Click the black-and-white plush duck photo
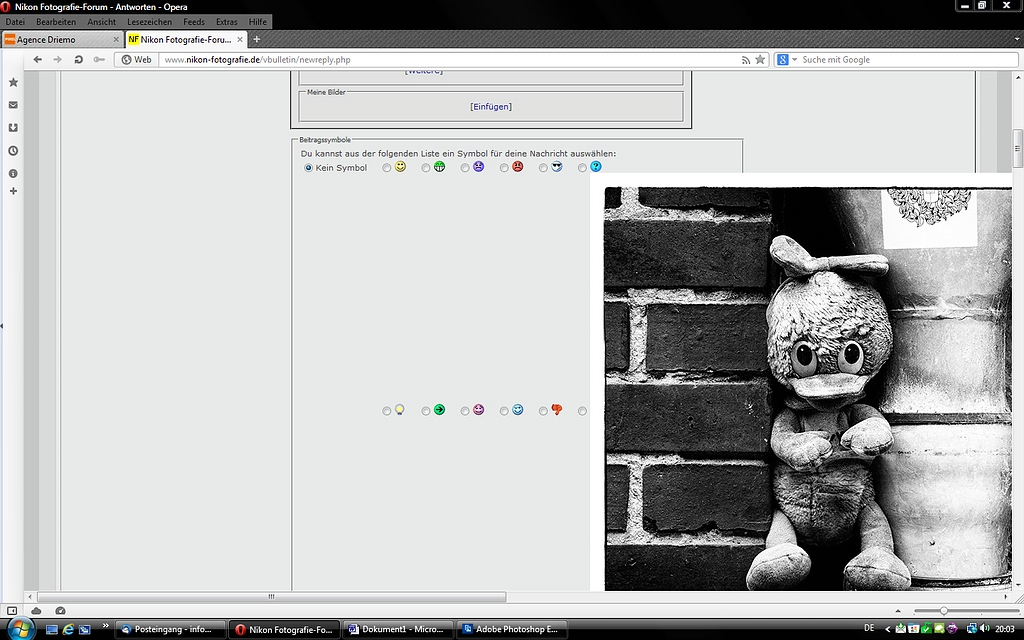This screenshot has height=640, width=1024. (x=808, y=389)
